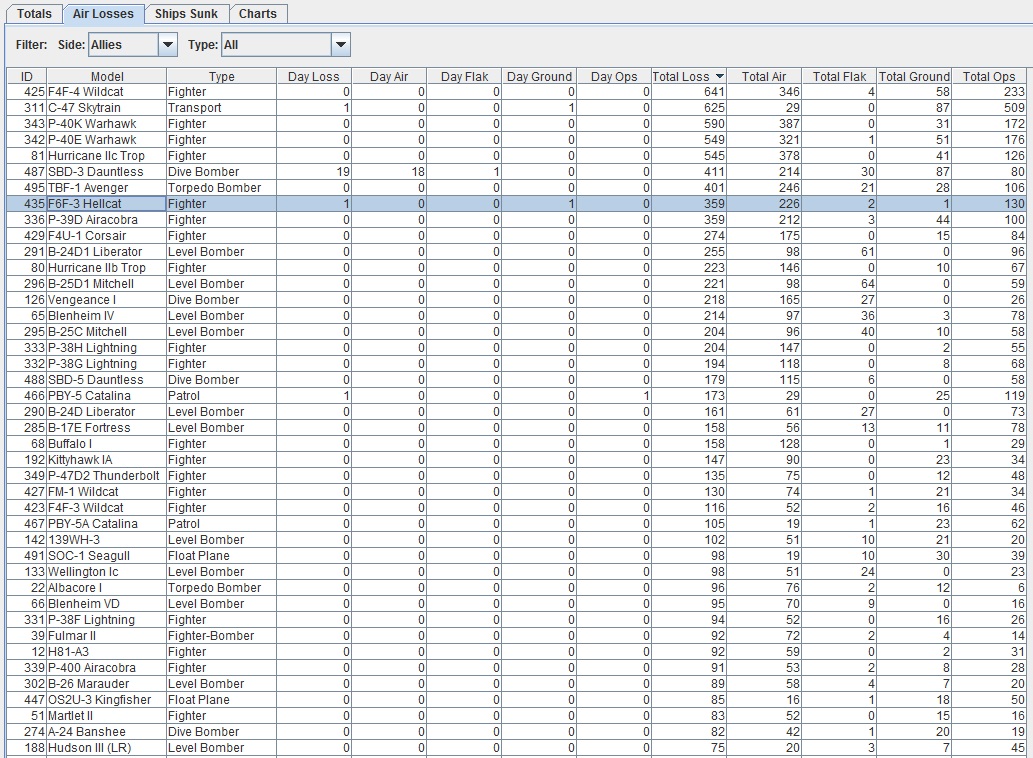Select the SBD-5 Dauntless row

(516, 379)
